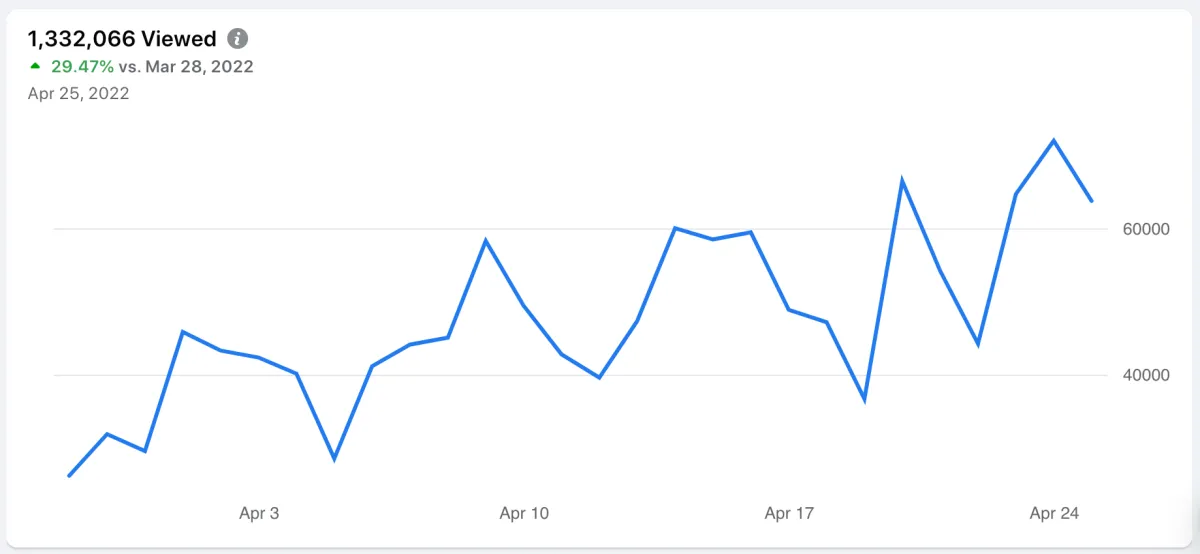1200x554 pixels.
Task: Click the vs. Mar 28, 2022 comparison text
Action: pyautogui.click(x=186, y=67)
